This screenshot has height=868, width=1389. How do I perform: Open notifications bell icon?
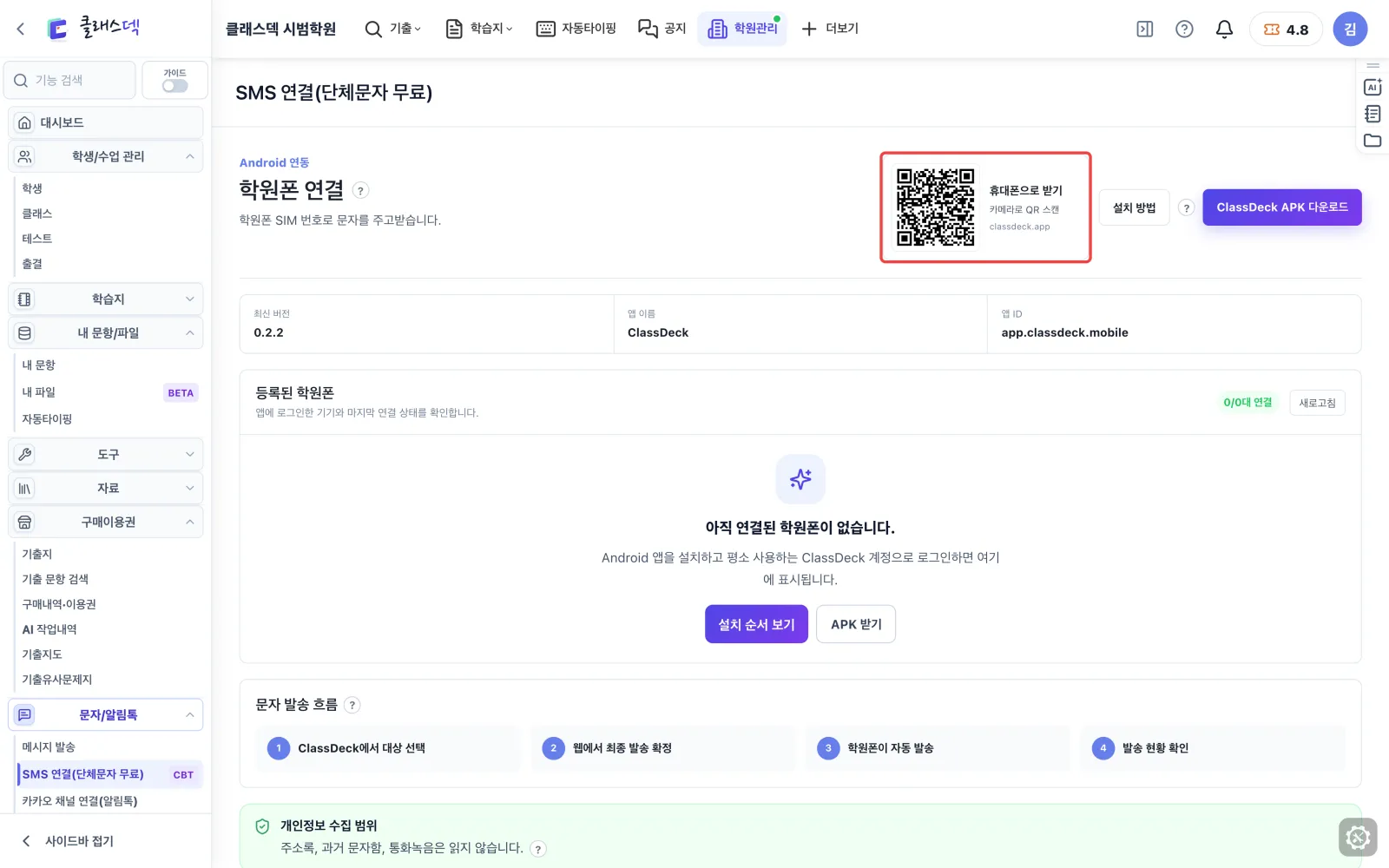(1224, 29)
